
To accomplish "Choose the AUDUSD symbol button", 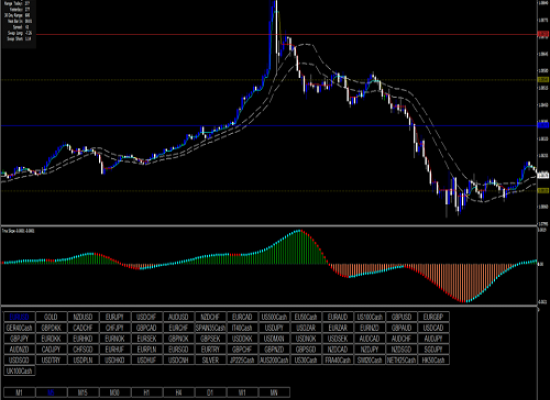I will pyautogui.click(x=179, y=317).
